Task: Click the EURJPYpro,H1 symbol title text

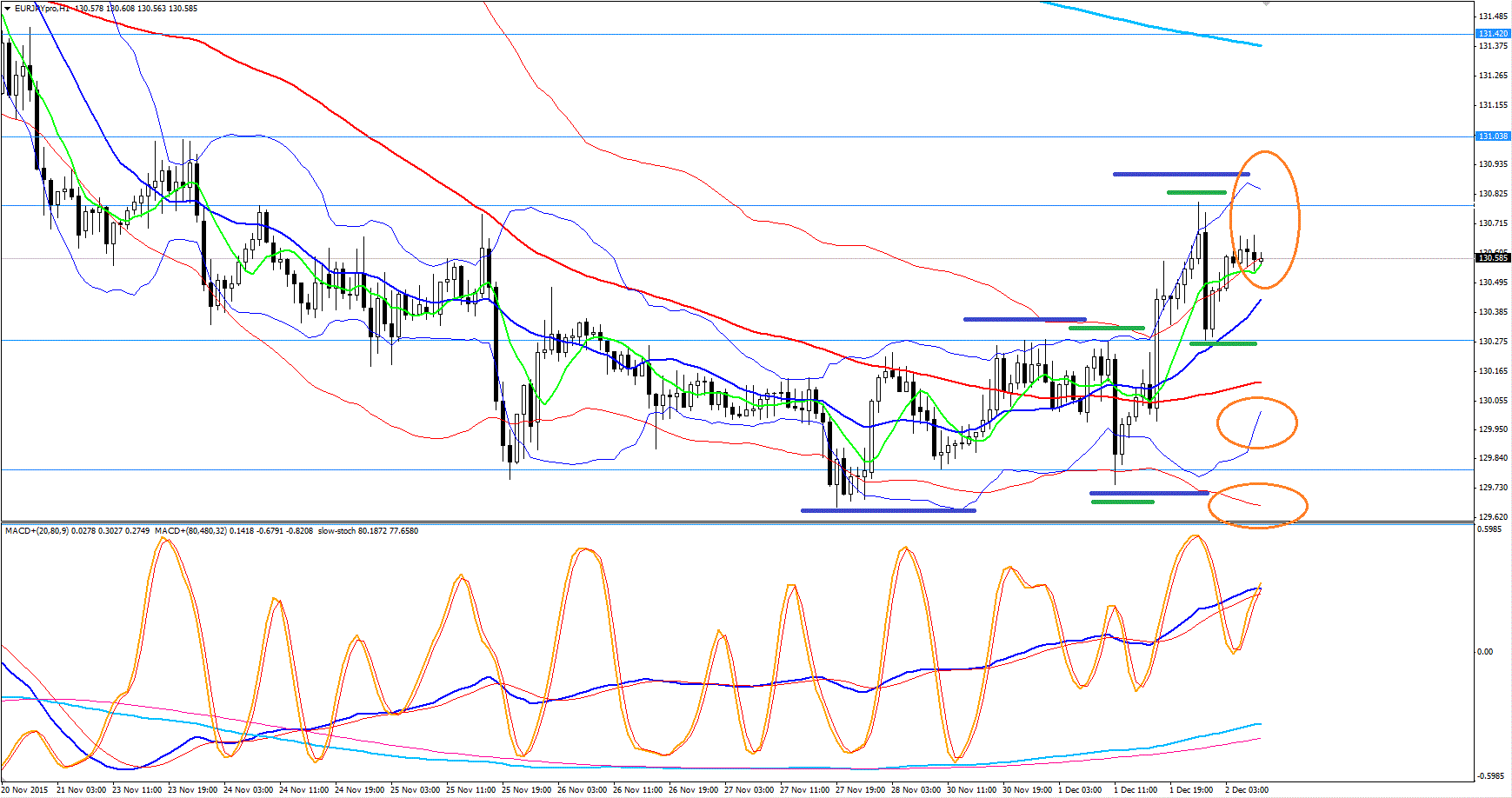Action: pos(43,9)
